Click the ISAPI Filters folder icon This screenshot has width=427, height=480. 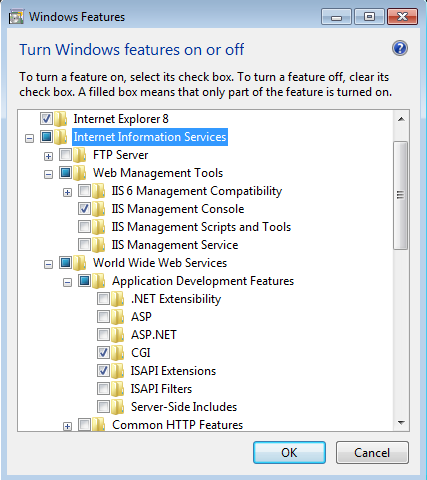click(118, 389)
